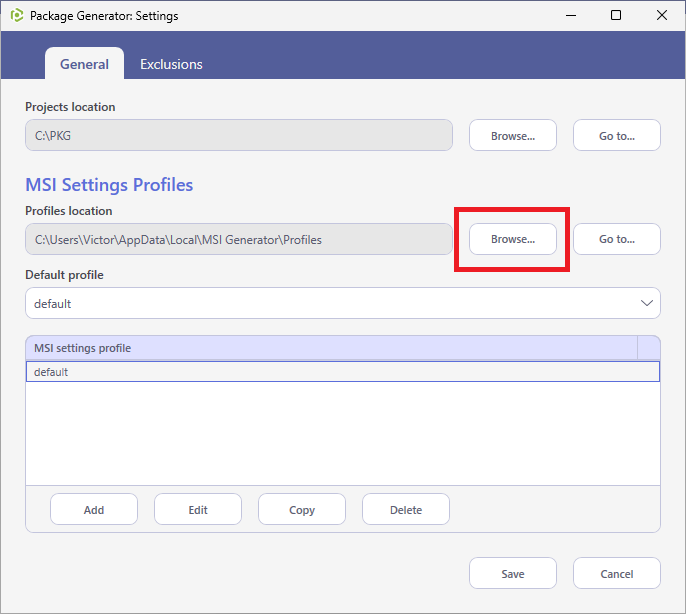Add a new MSI settings profile
Image resolution: width=686 pixels, height=614 pixels.
coord(94,509)
